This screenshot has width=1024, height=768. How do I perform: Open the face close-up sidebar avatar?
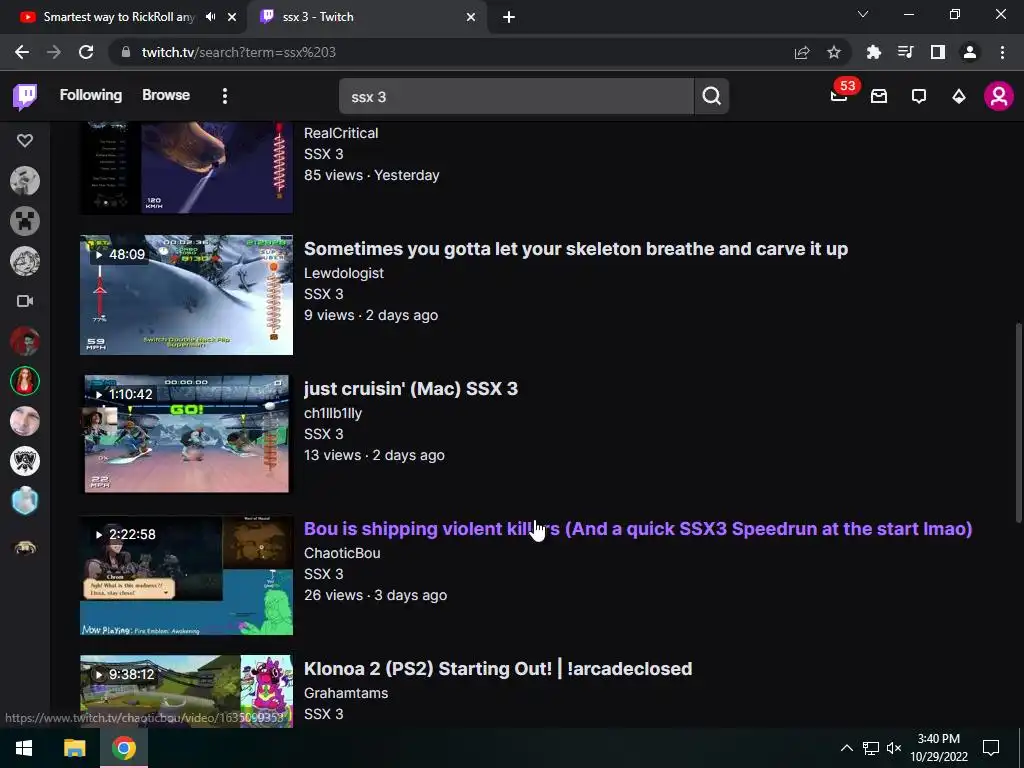[25, 421]
